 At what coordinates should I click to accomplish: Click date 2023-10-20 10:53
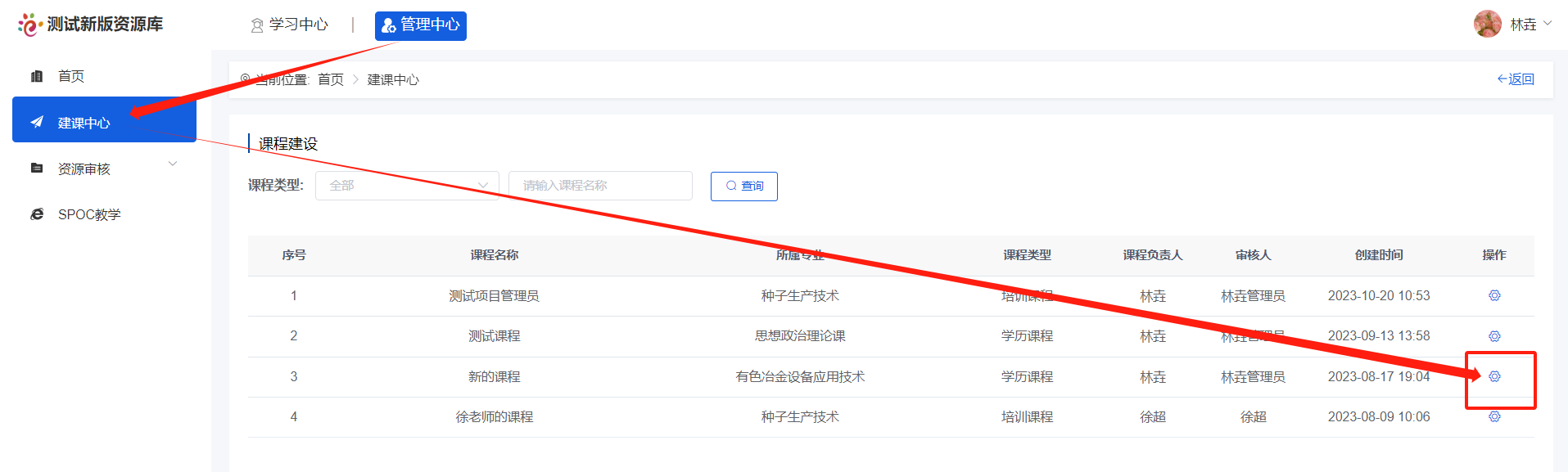tap(1379, 296)
